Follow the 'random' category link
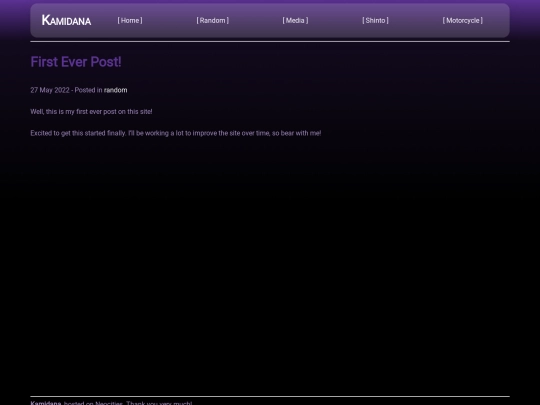The width and height of the screenshot is (540, 405). click(115, 90)
